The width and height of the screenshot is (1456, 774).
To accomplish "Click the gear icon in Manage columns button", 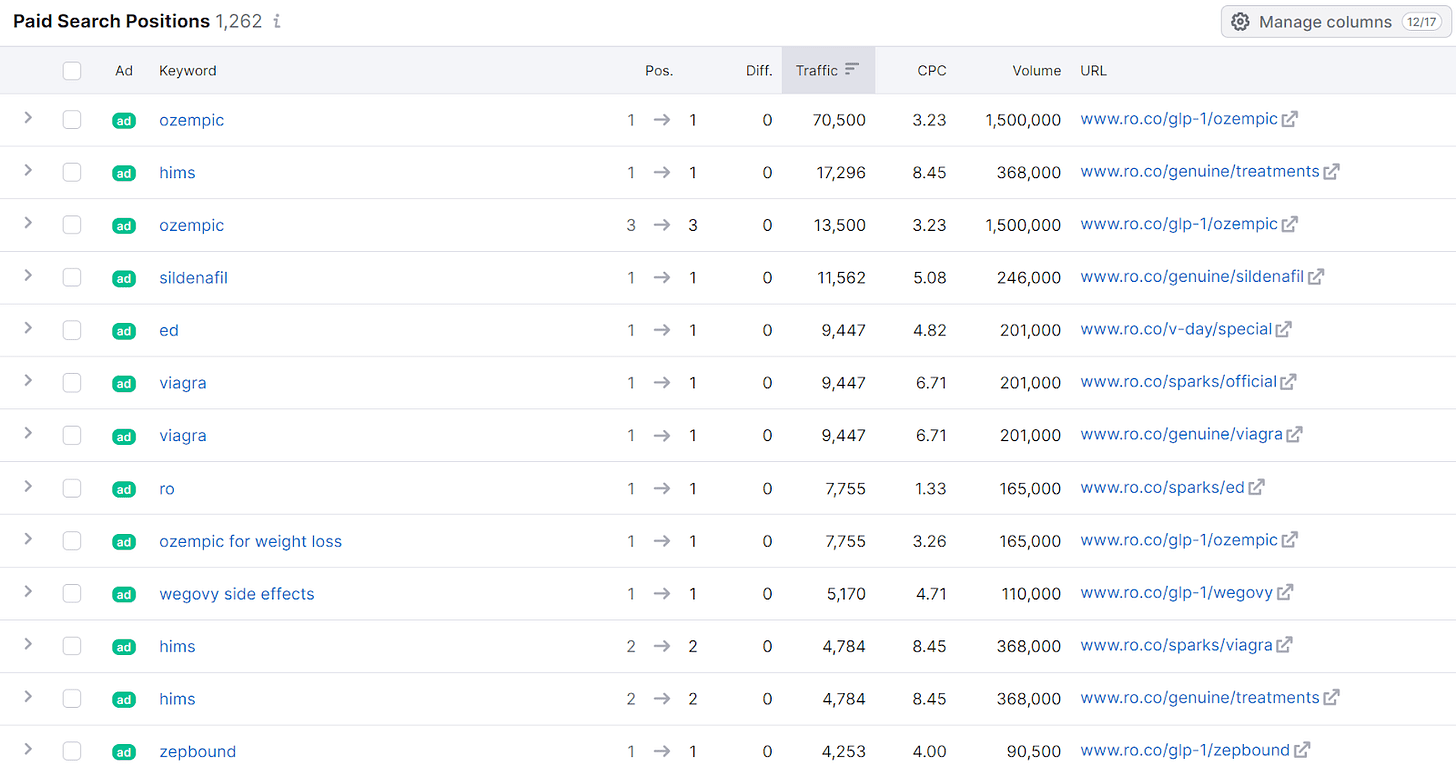I will coord(1240,21).
